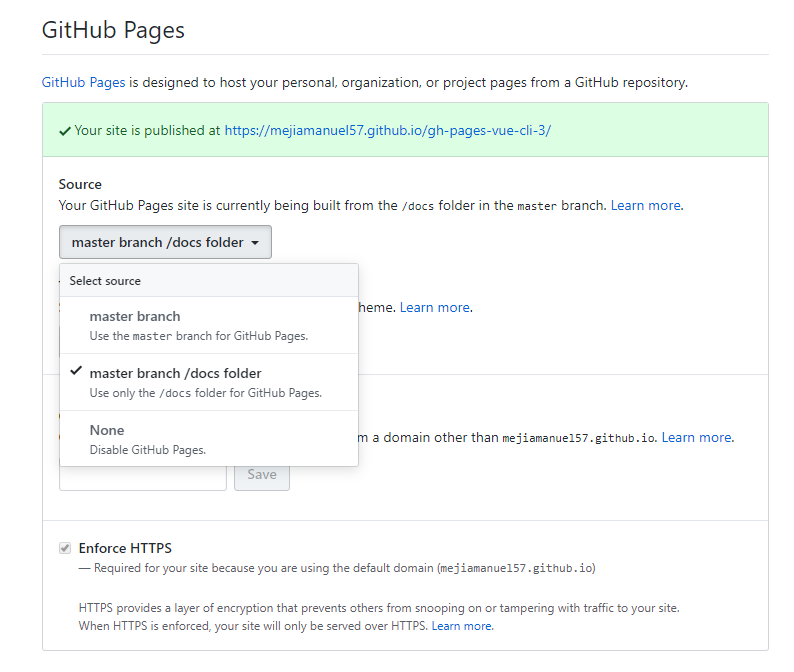Choose master branch /docs folder option
This screenshot has height=672, width=794.
(209, 382)
